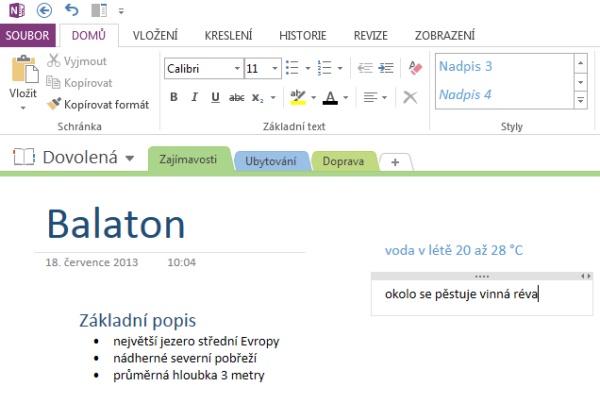Open the SOUBOR file menu
This screenshot has height=420, width=600.
click(x=28, y=36)
